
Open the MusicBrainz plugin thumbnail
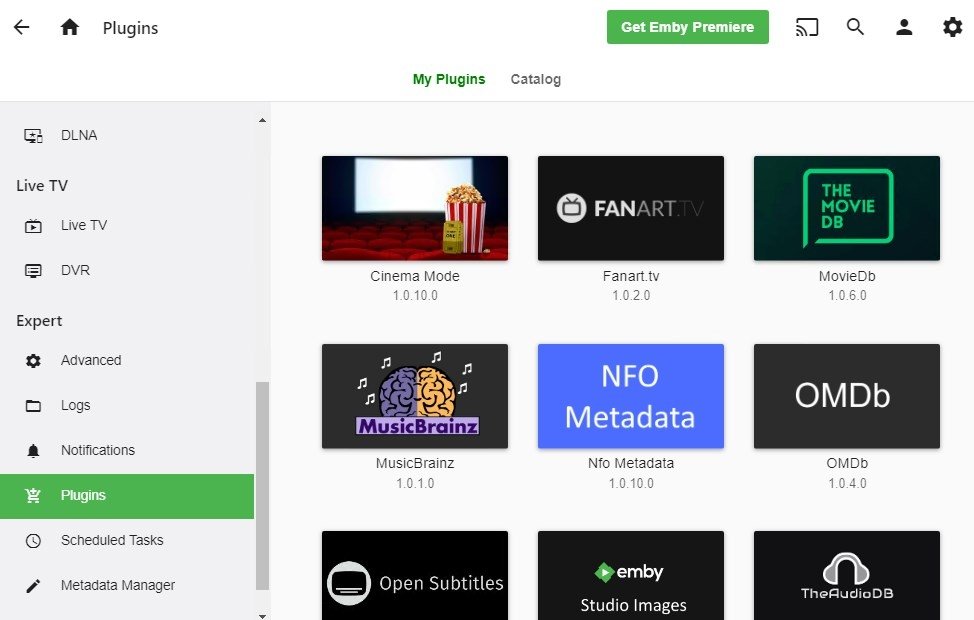tap(415, 396)
